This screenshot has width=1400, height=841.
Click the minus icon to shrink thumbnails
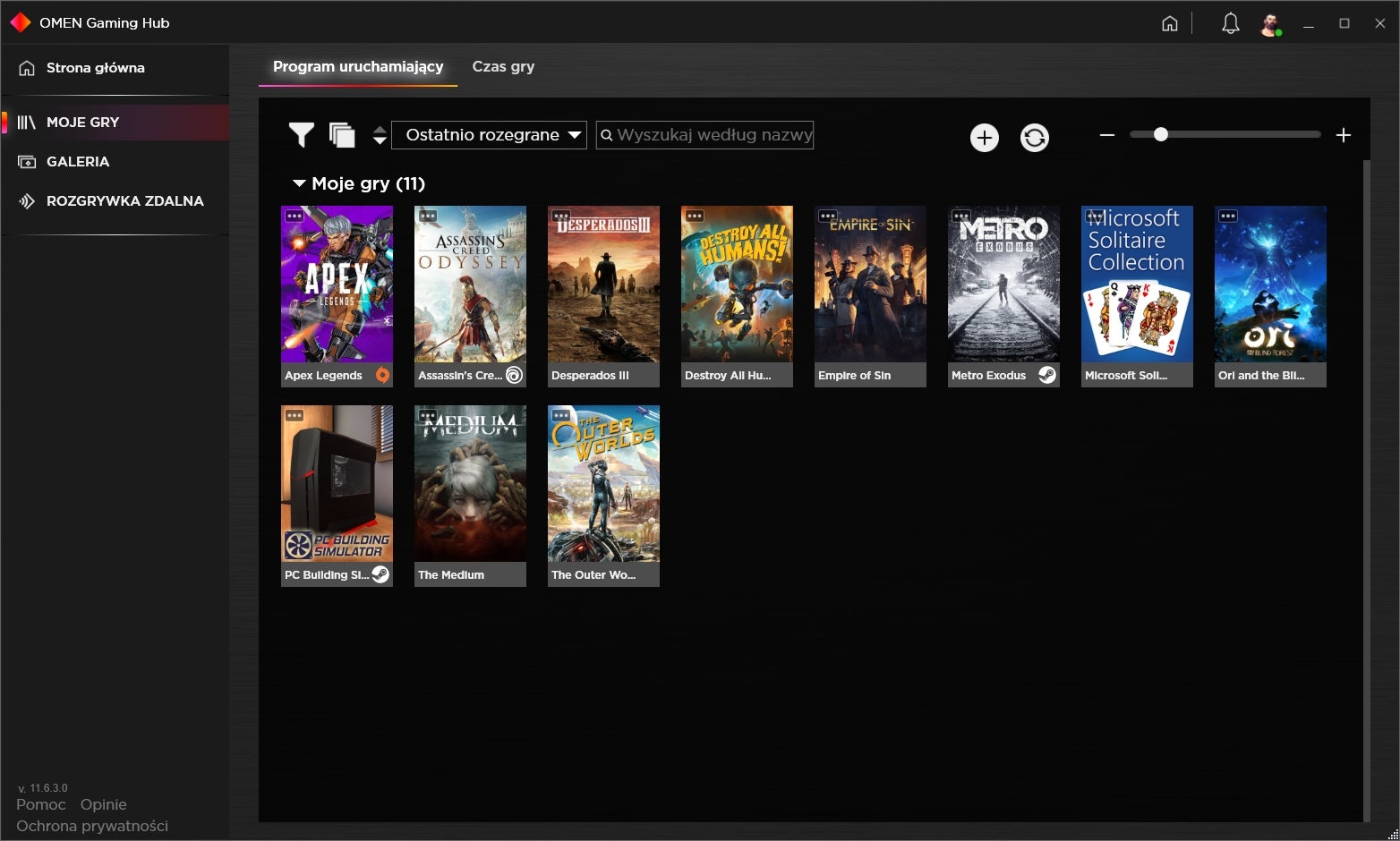point(1107,135)
